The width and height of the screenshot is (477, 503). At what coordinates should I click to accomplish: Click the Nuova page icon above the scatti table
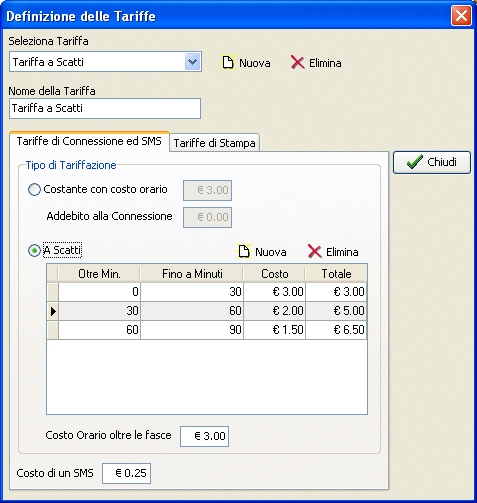pos(244,251)
